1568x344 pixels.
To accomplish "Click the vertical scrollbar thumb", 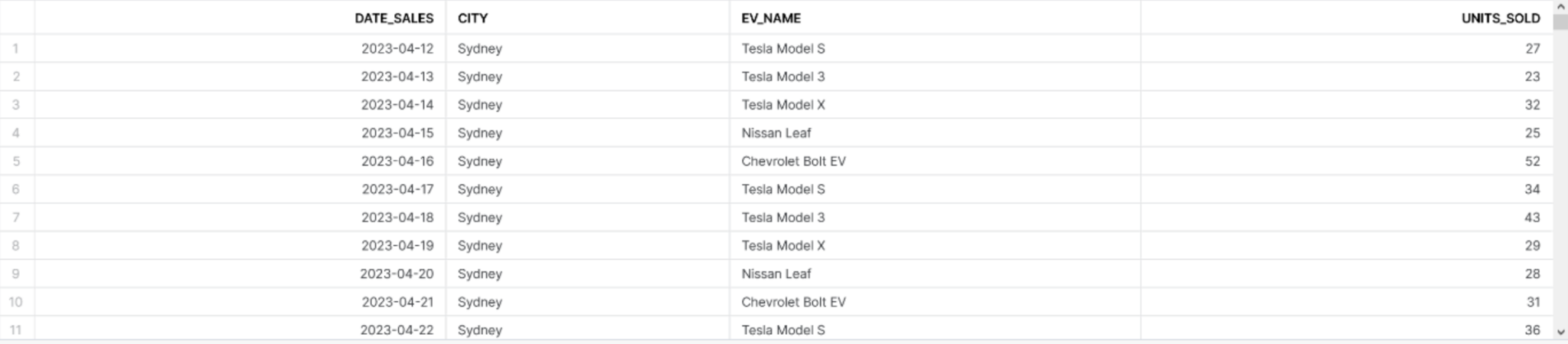I will tap(1561, 21).
